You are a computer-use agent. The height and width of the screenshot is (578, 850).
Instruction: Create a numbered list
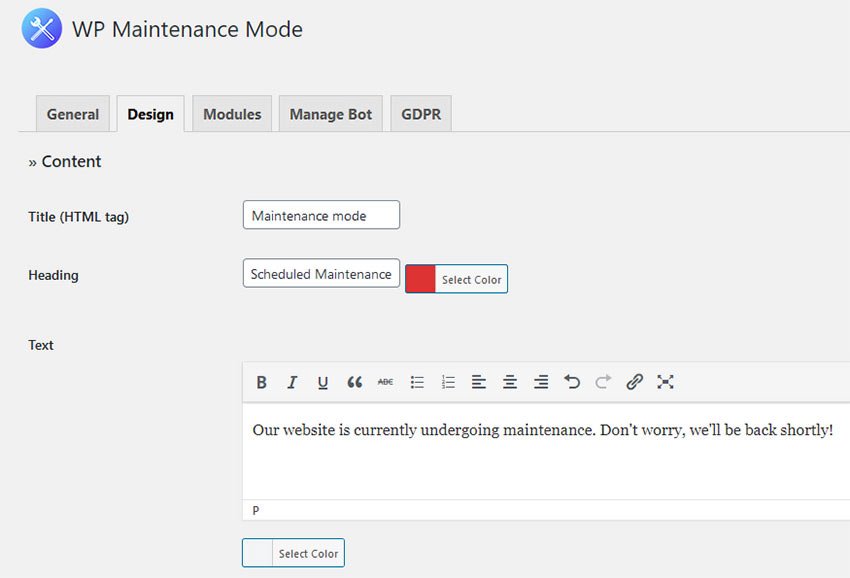448,382
